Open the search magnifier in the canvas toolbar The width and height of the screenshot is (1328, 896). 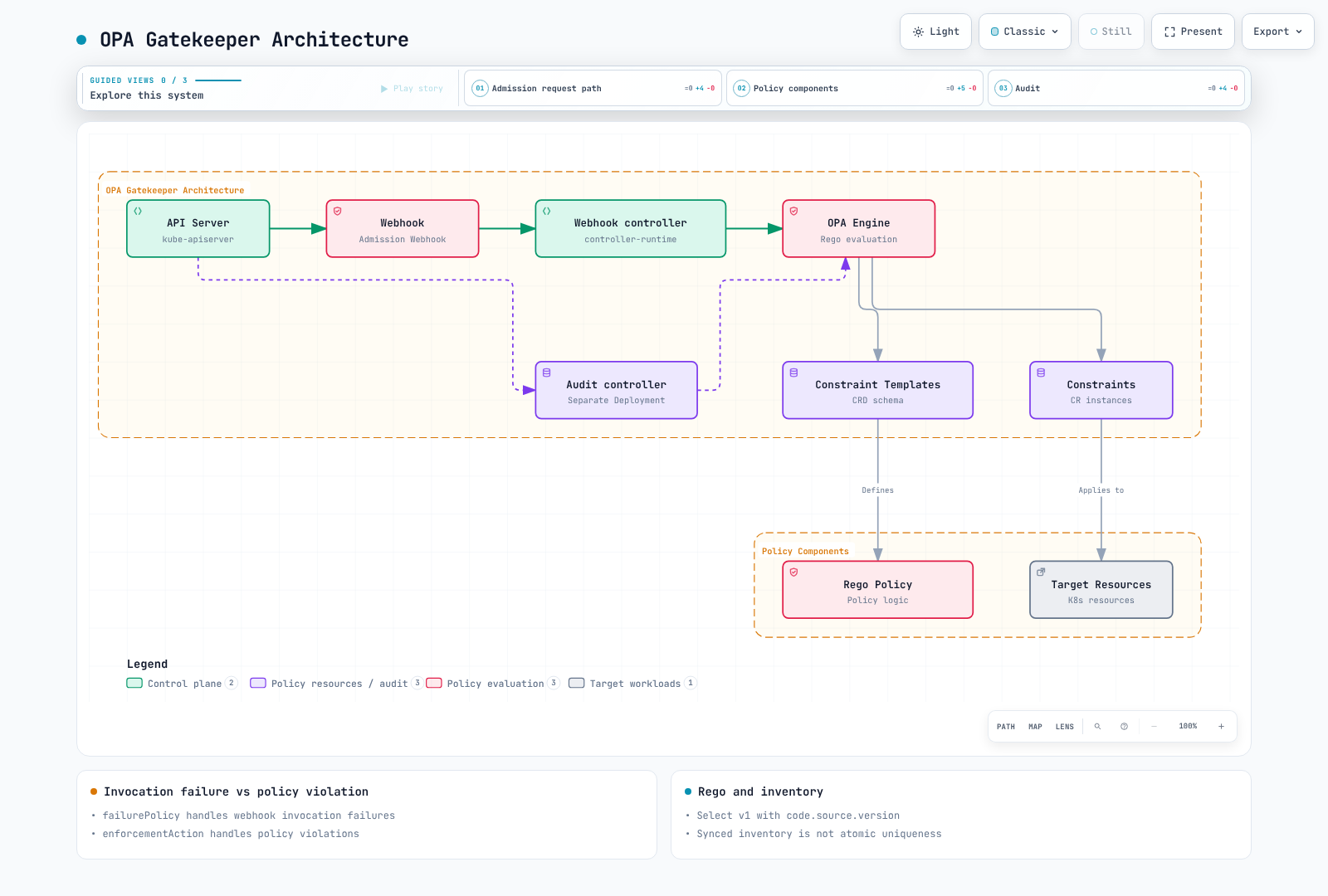click(1097, 727)
